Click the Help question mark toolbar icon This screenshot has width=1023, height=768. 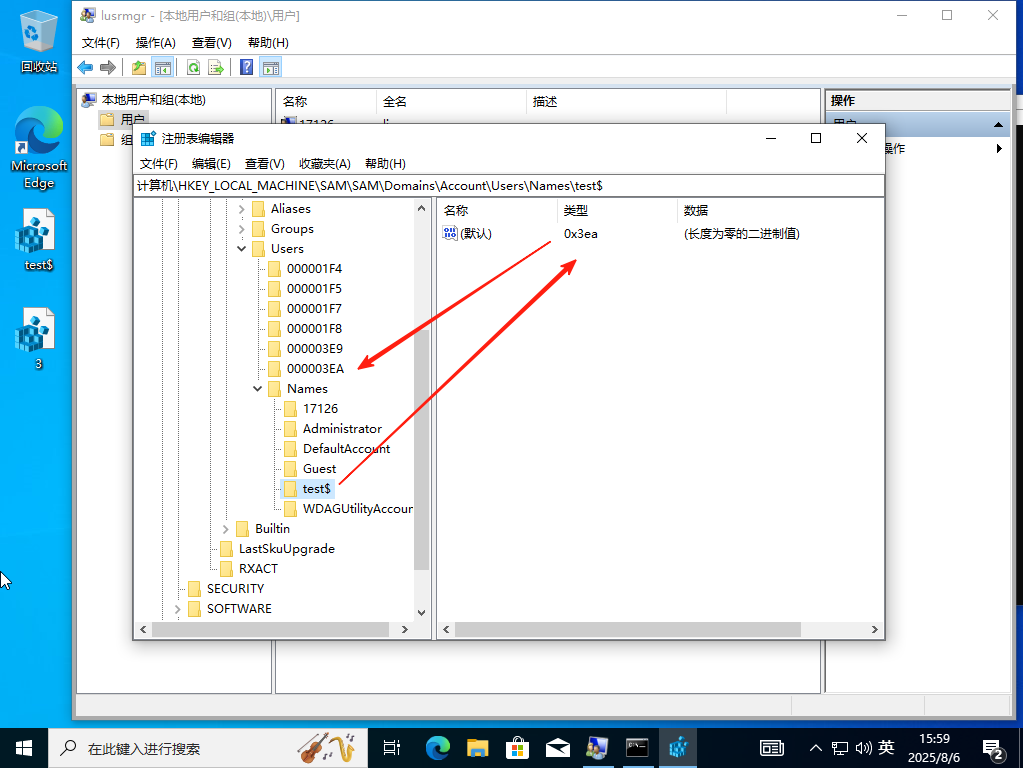click(247, 67)
